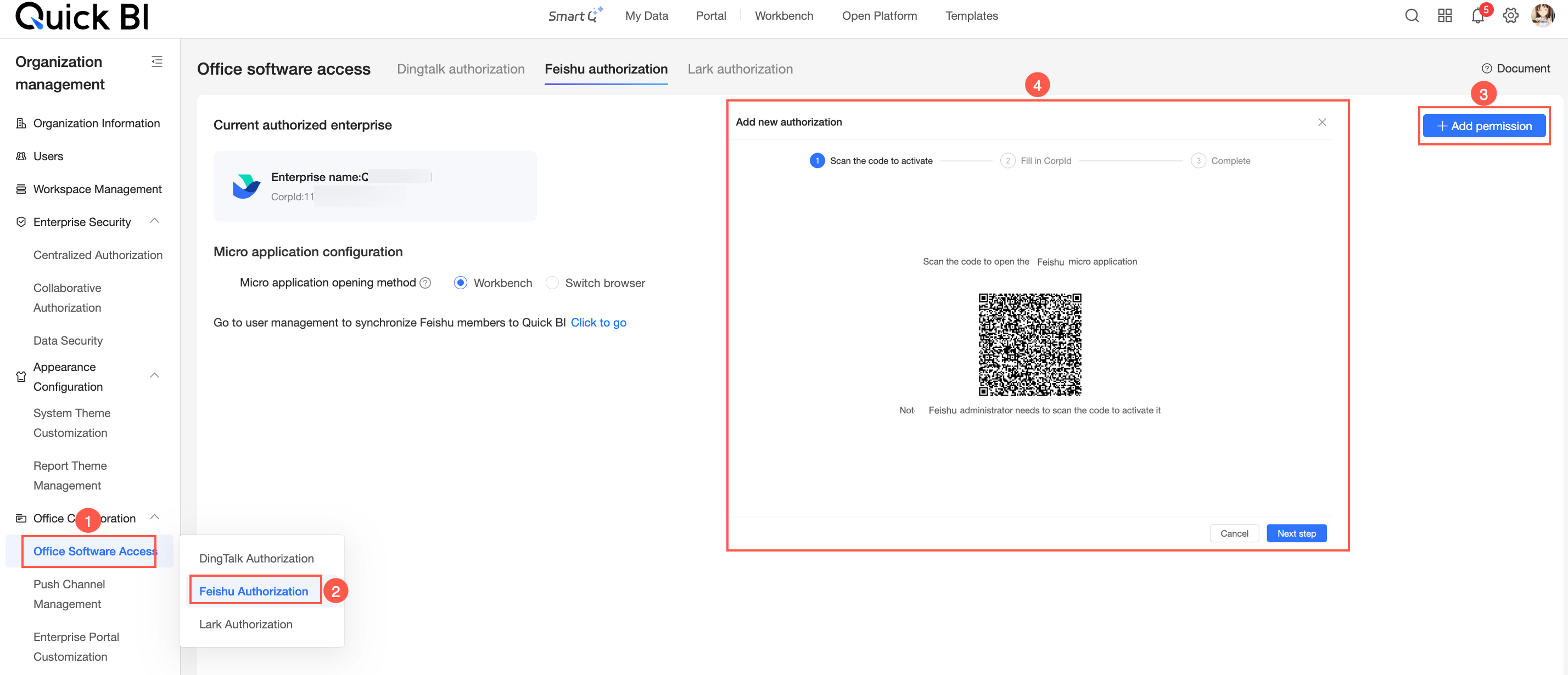Click the Add permission button
Image resolution: width=1568 pixels, height=675 pixels.
point(1484,126)
